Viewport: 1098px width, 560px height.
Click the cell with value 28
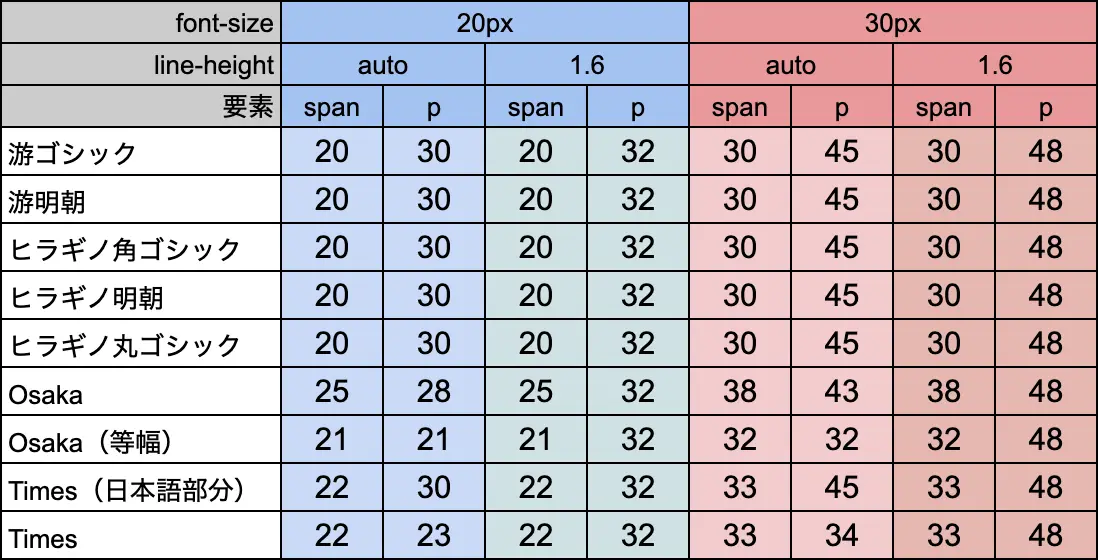tap(434, 392)
